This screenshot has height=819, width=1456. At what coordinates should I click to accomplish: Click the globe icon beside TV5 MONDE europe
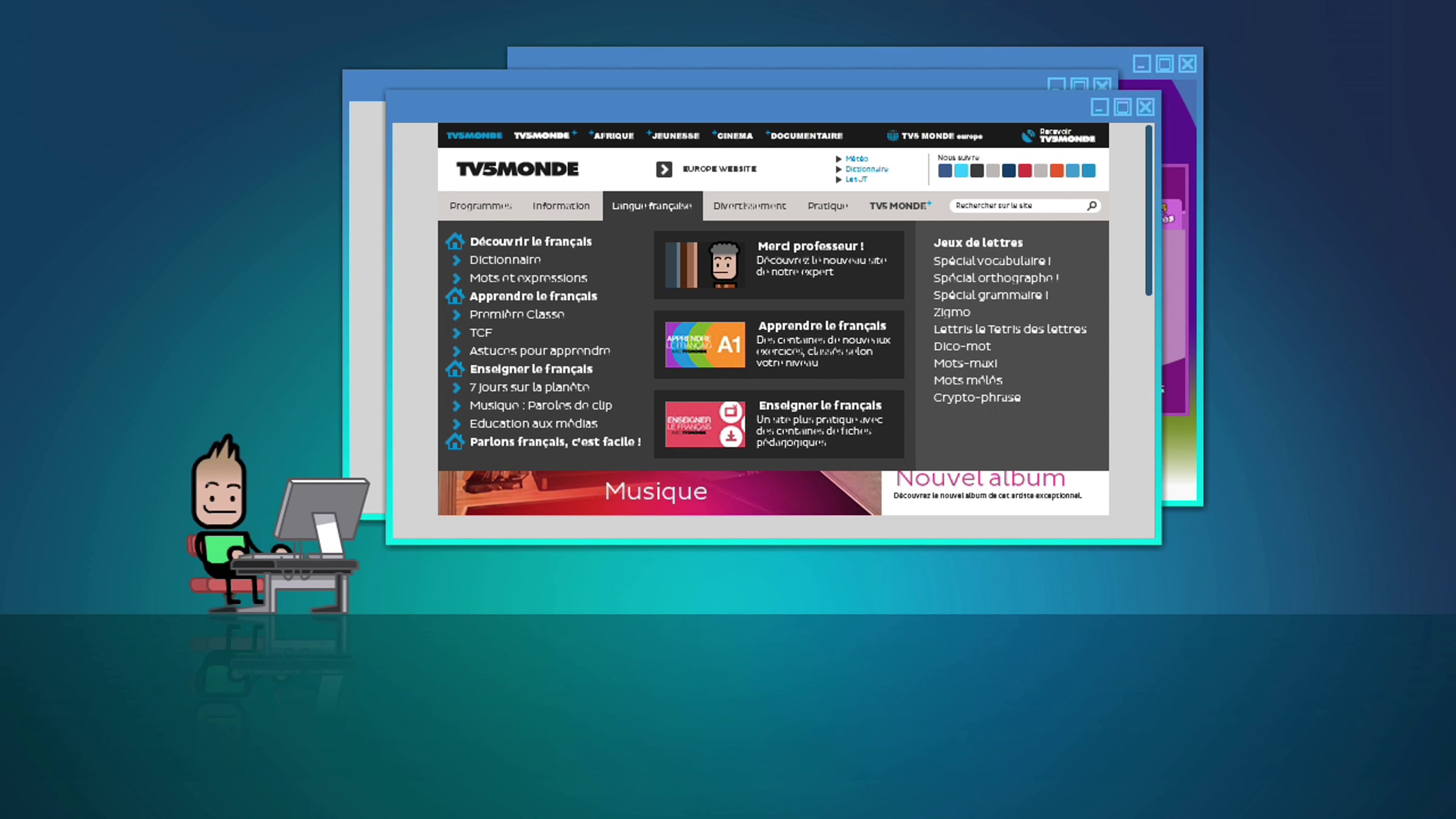click(892, 136)
